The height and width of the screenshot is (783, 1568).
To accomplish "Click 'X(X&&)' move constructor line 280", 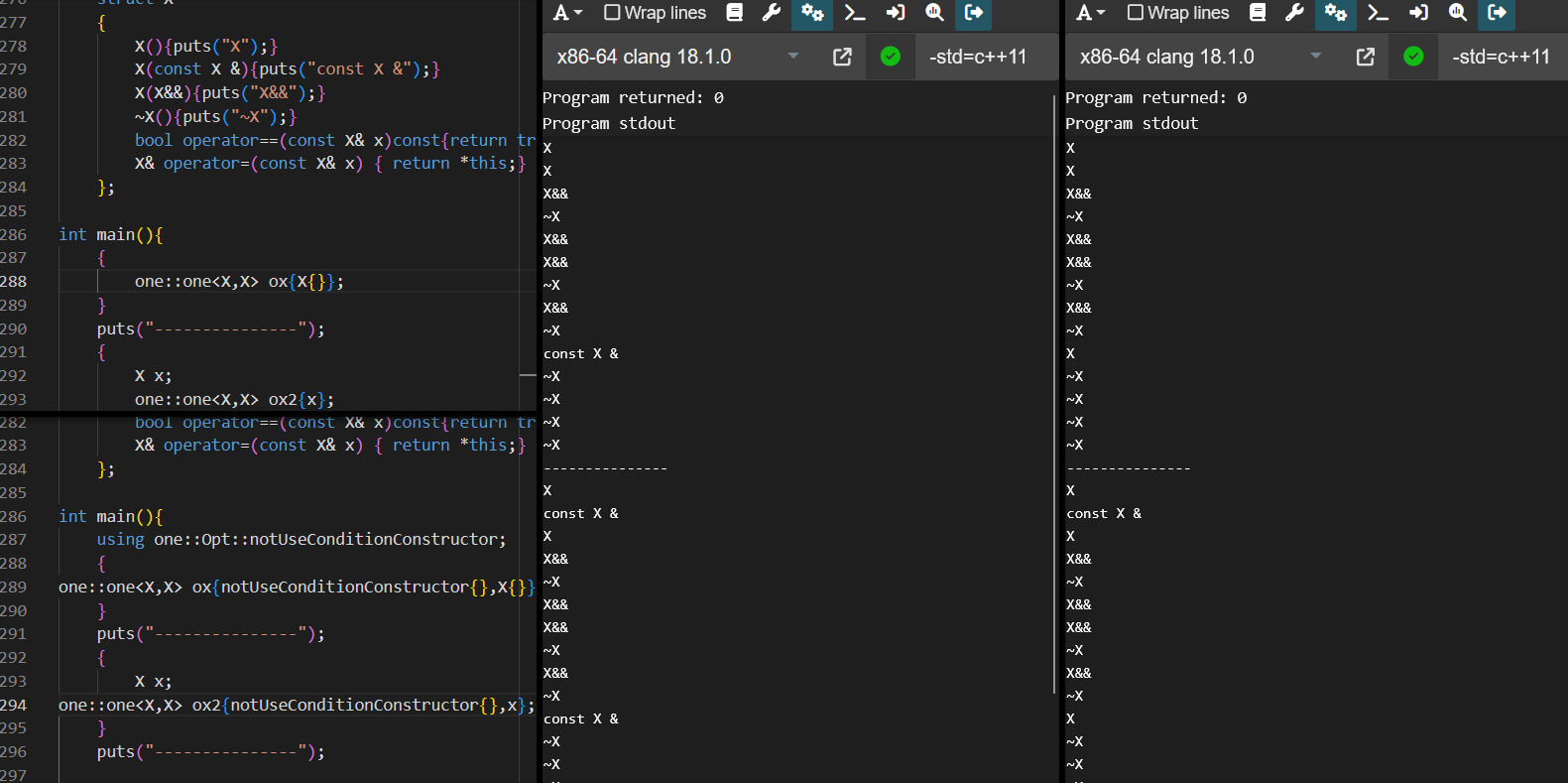I will click(x=230, y=92).
